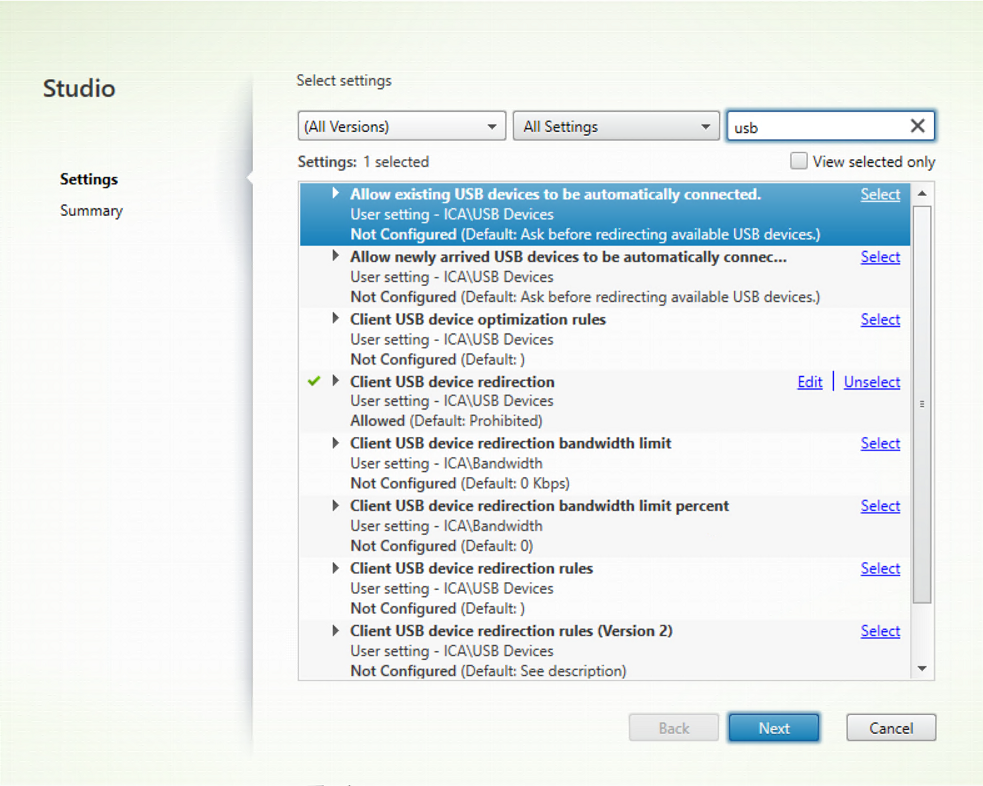983x786 pixels.
Task: Open the Settings step in sidebar
Action: (89, 180)
